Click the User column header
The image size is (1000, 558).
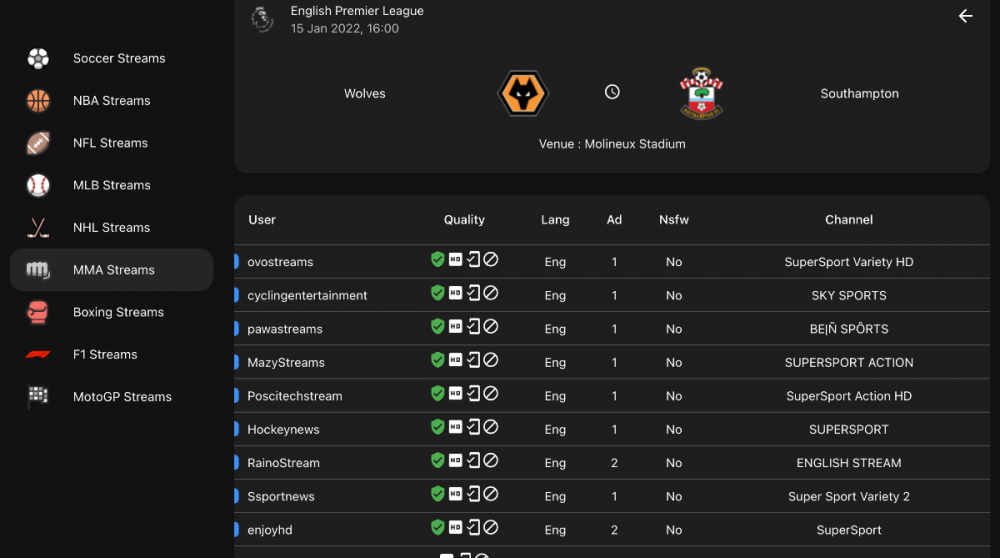click(262, 219)
